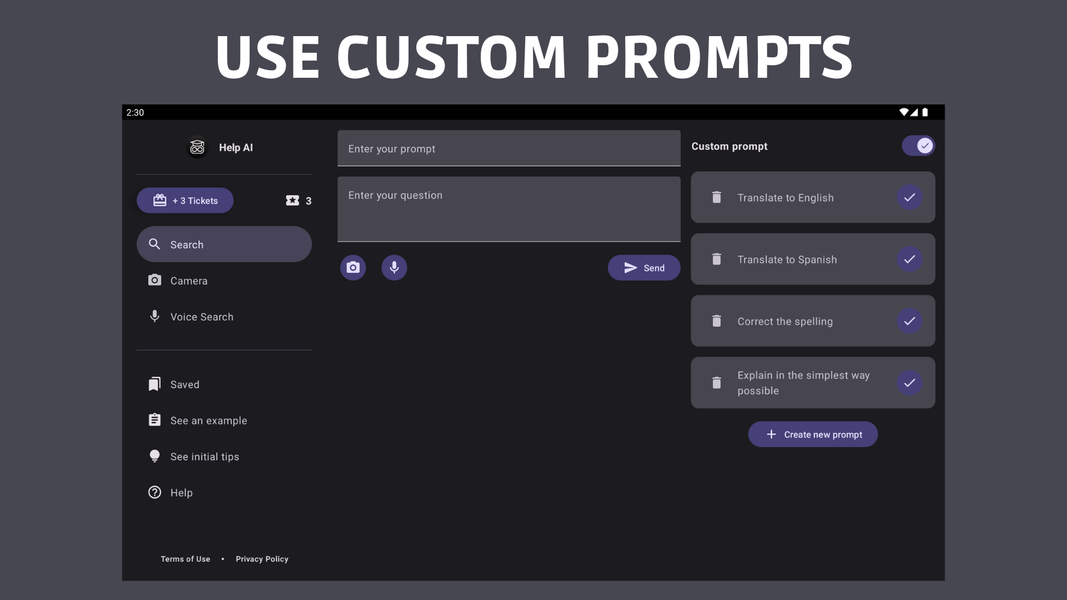Click the Help AI owl logo

click(x=197, y=147)
